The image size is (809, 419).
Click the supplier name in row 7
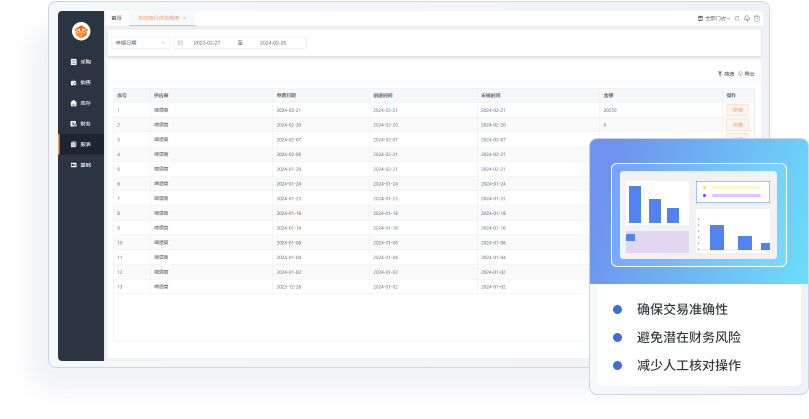click(x=161, y=199)
